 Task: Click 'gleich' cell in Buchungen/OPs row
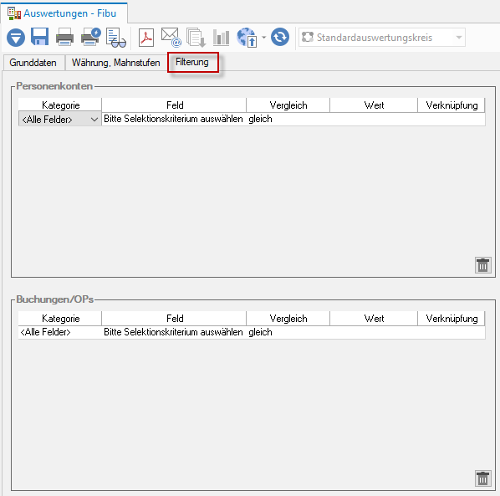pyautogui.click(x=288, y=332)
